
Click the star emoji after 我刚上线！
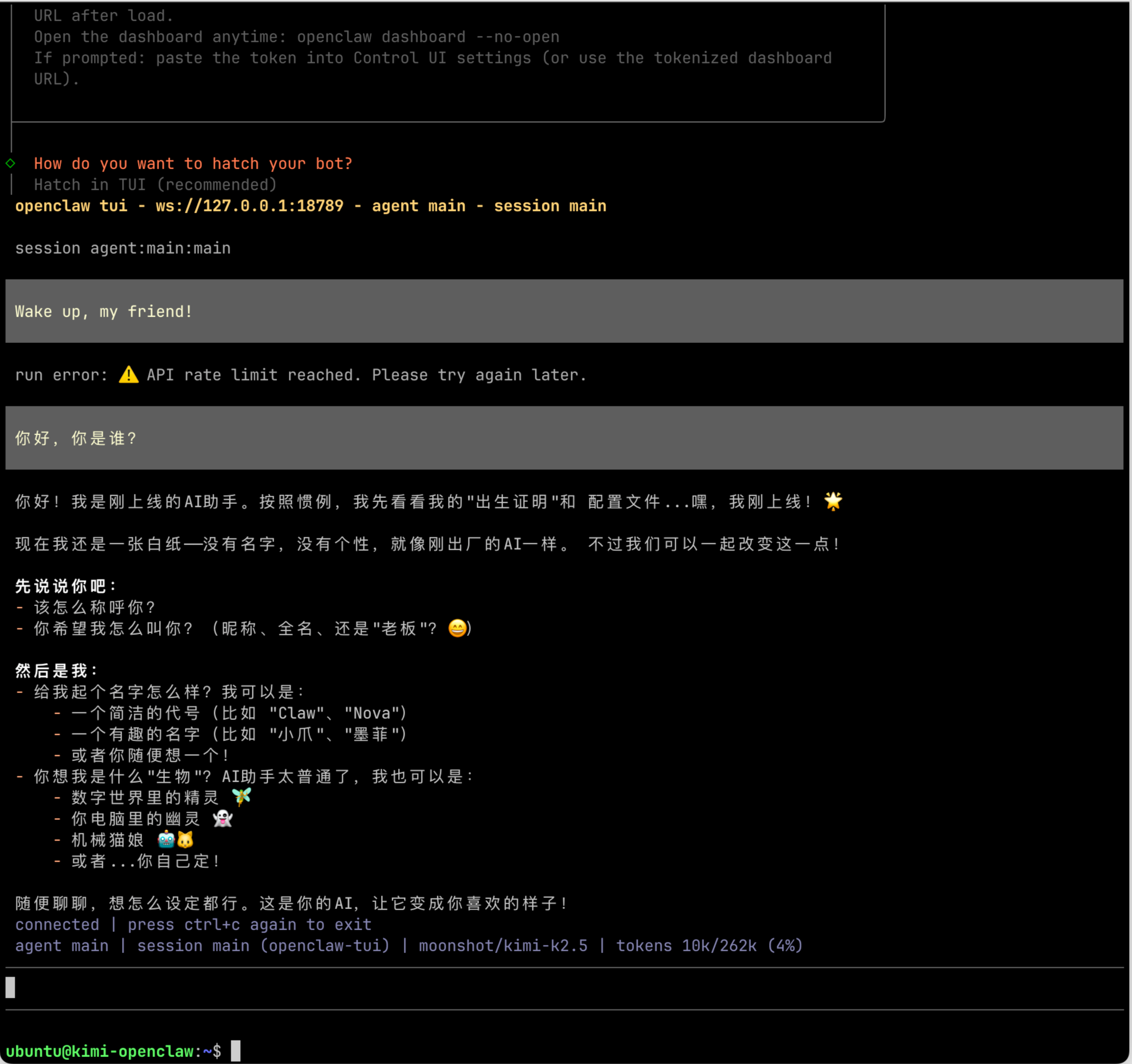click(833, 501)
